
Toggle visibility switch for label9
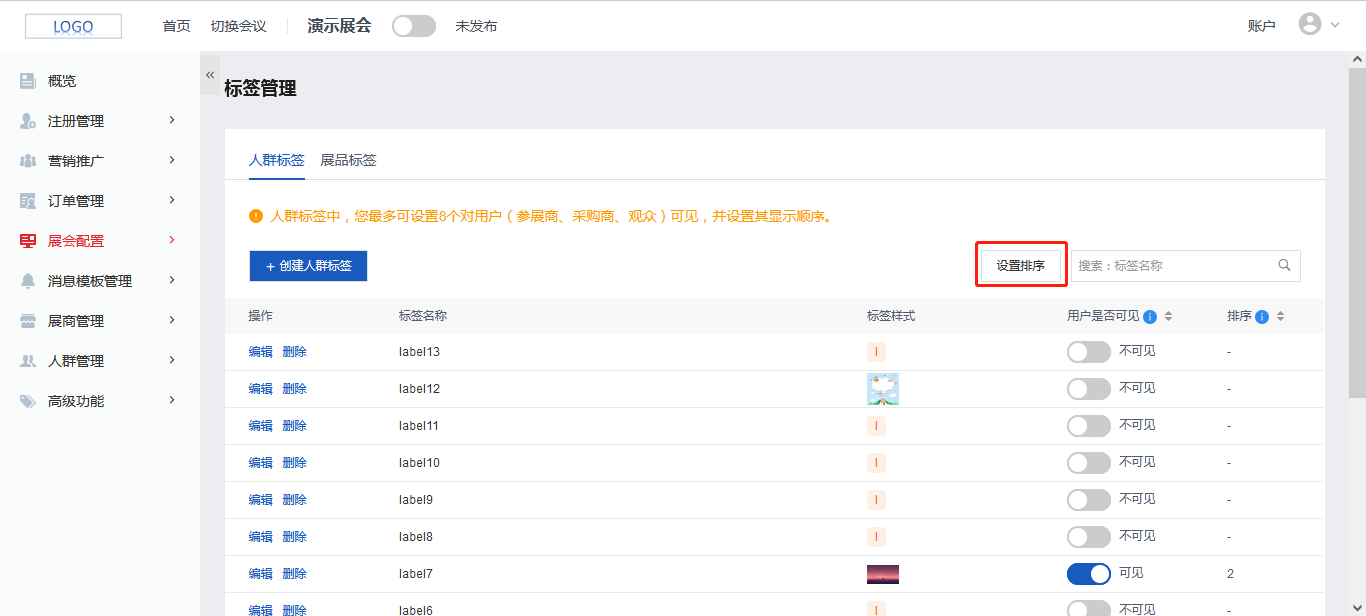1089,500
